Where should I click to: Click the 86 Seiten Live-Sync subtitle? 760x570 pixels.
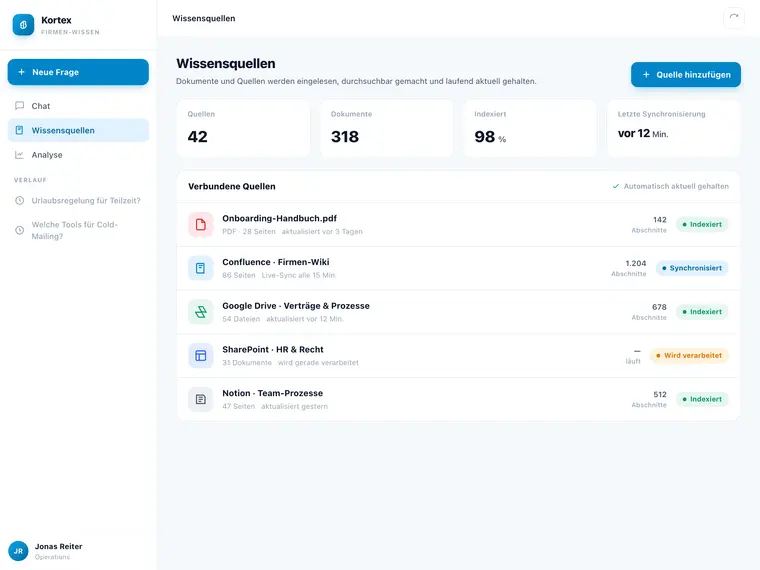(x=279, y=275)
